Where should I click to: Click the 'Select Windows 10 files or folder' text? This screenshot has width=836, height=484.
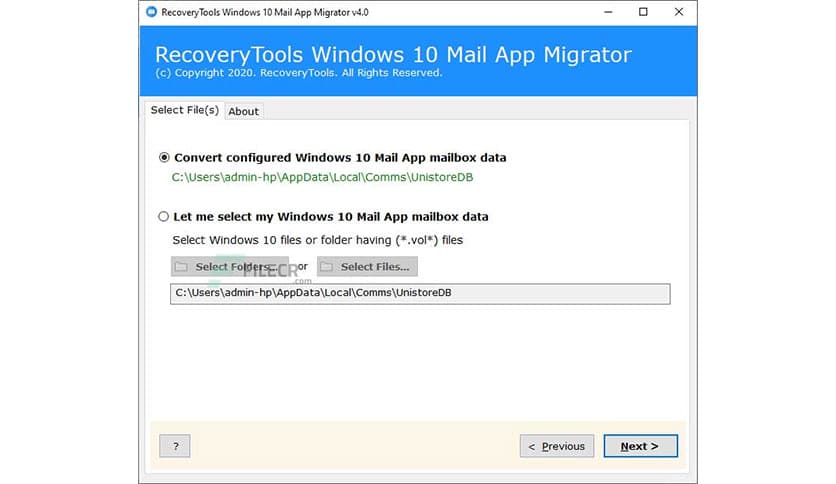318,240
